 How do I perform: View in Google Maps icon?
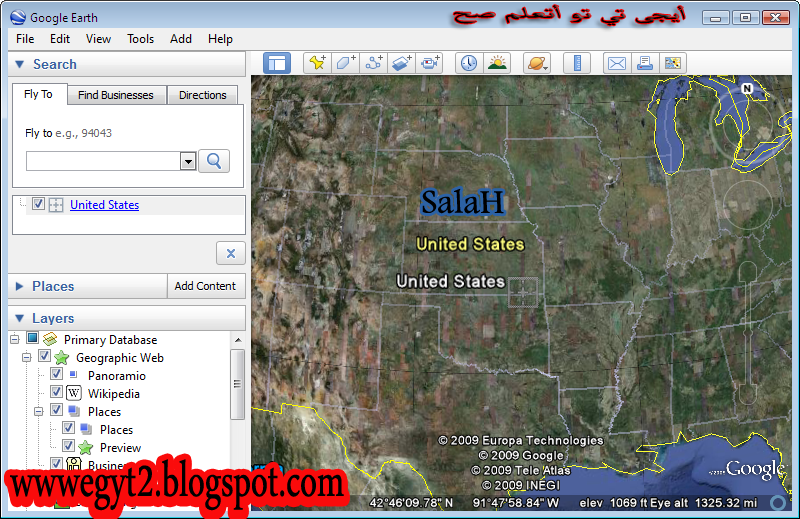point(672,63)
